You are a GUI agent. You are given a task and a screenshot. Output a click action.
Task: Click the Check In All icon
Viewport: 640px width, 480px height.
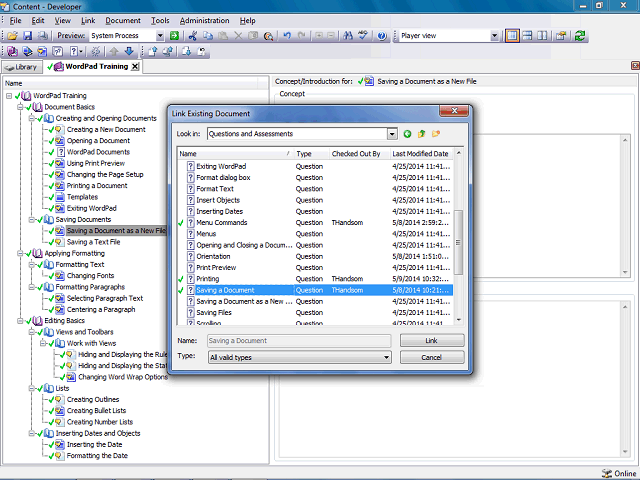[167, 51]
